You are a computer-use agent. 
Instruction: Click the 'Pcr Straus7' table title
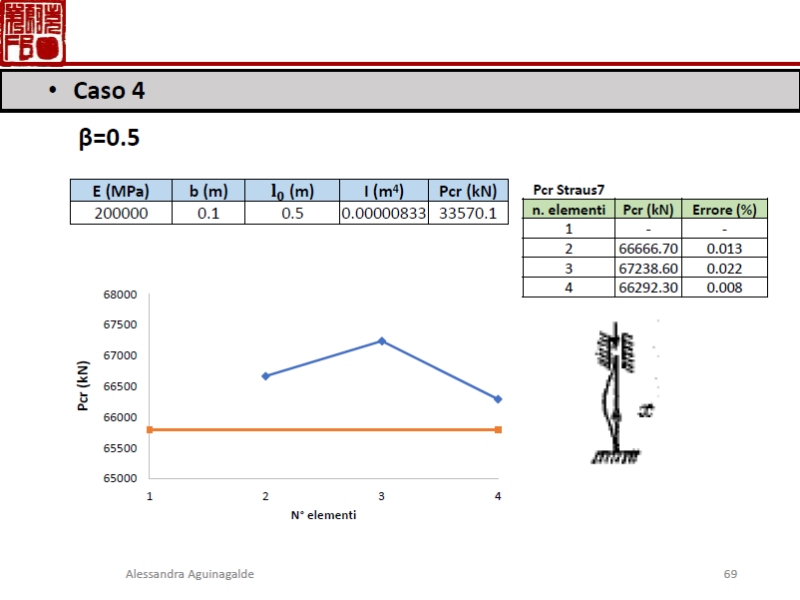(x=569, y=189)
